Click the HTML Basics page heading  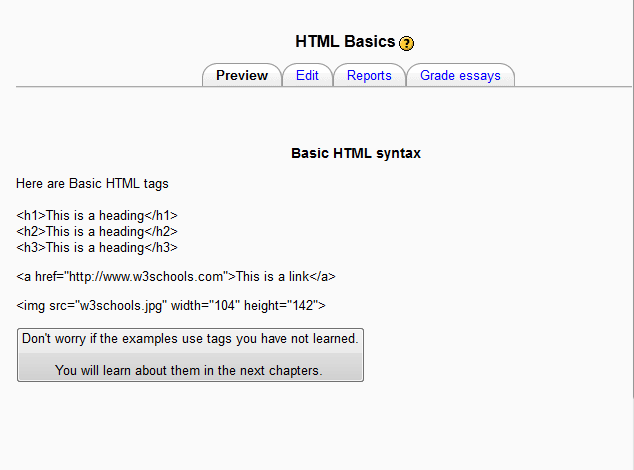point(345,42)
